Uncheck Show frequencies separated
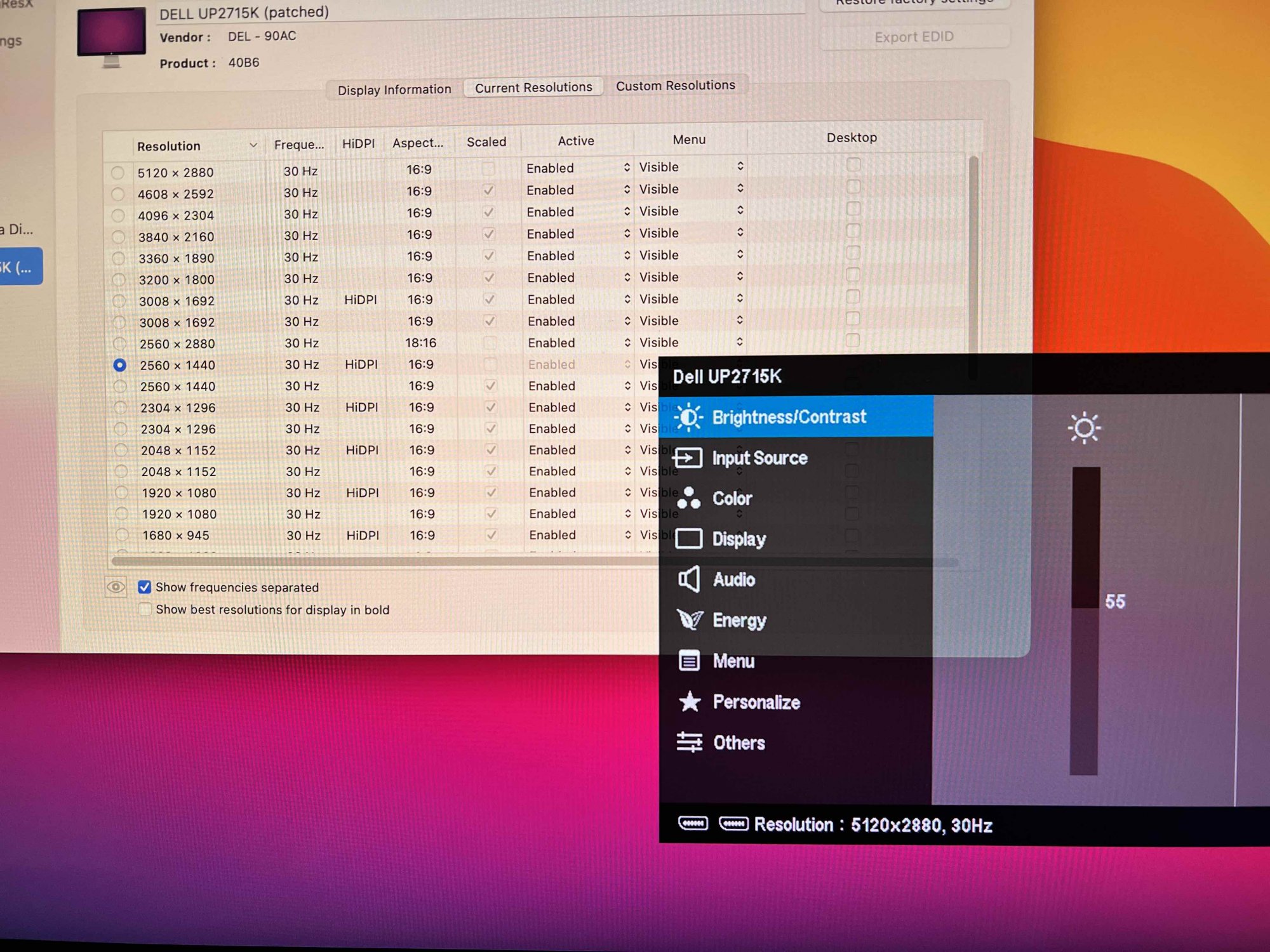The width and height of the screenshot is (1270, 952). [145, 587]
